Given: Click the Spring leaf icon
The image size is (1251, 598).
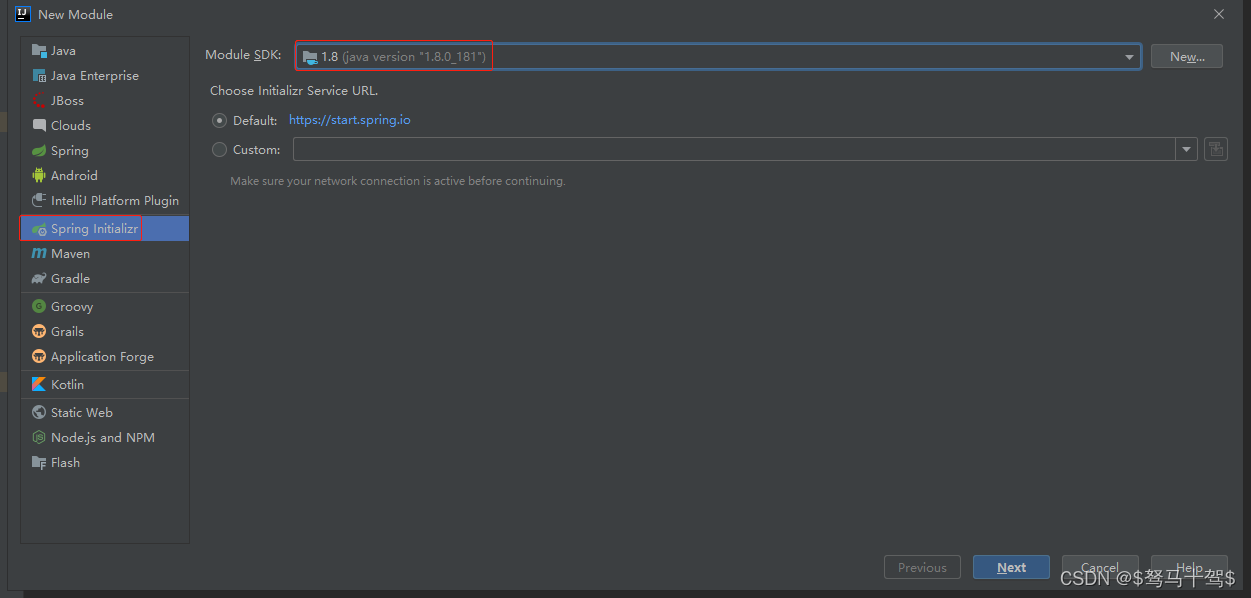Looking at the screenshot, I should click(x=39, y=150).
